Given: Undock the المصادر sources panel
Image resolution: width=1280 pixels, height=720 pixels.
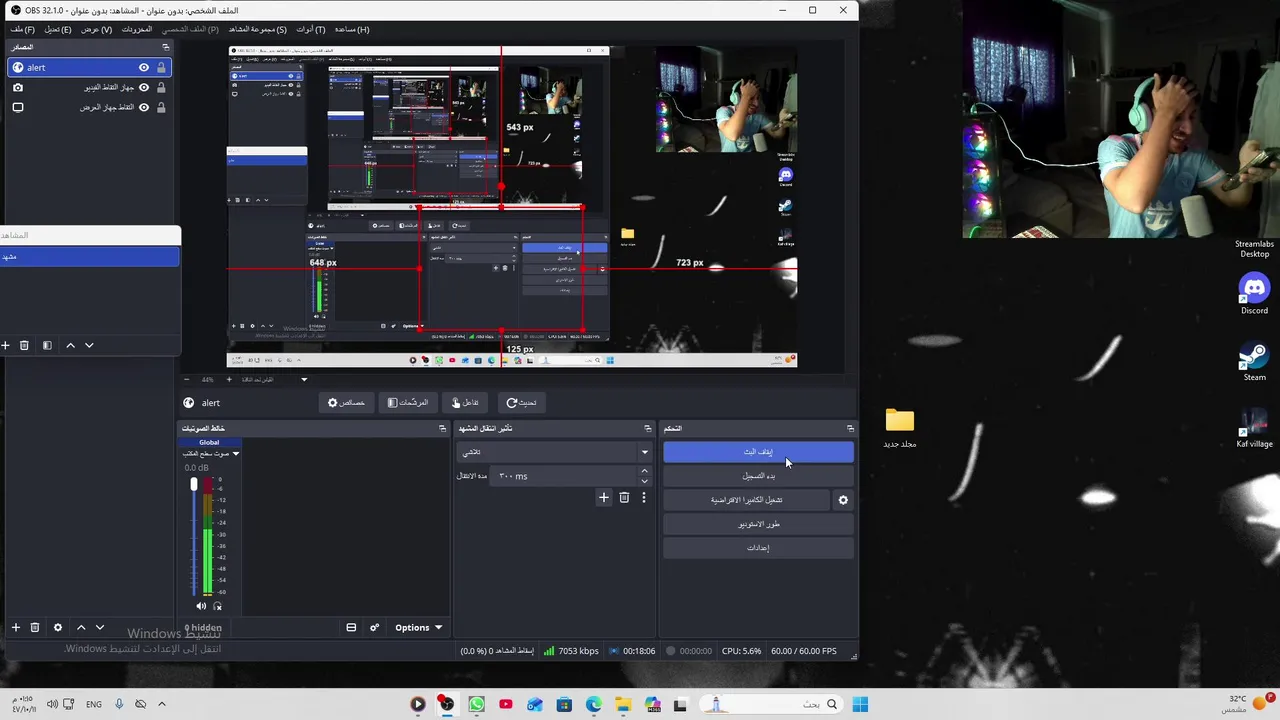Looking at the screenshot, I should [x=166, y=47].
